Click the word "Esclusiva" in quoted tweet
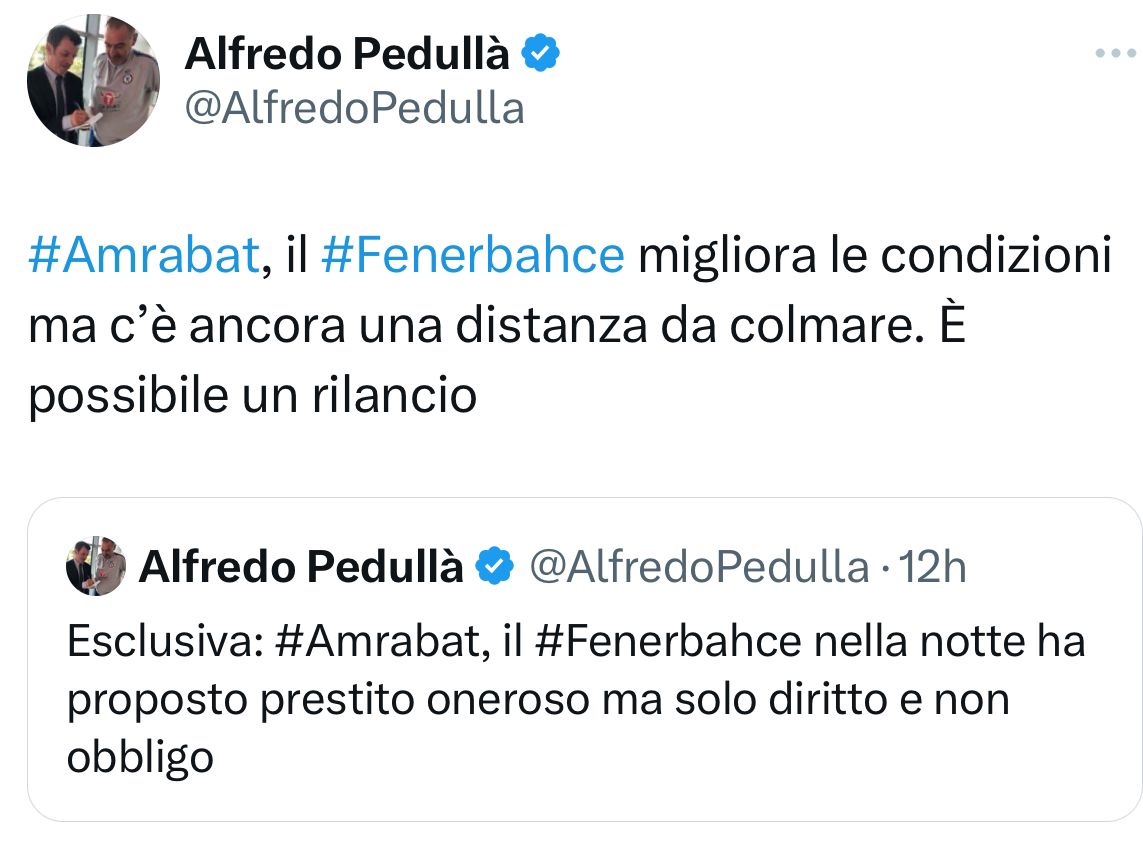 point(161,641)
